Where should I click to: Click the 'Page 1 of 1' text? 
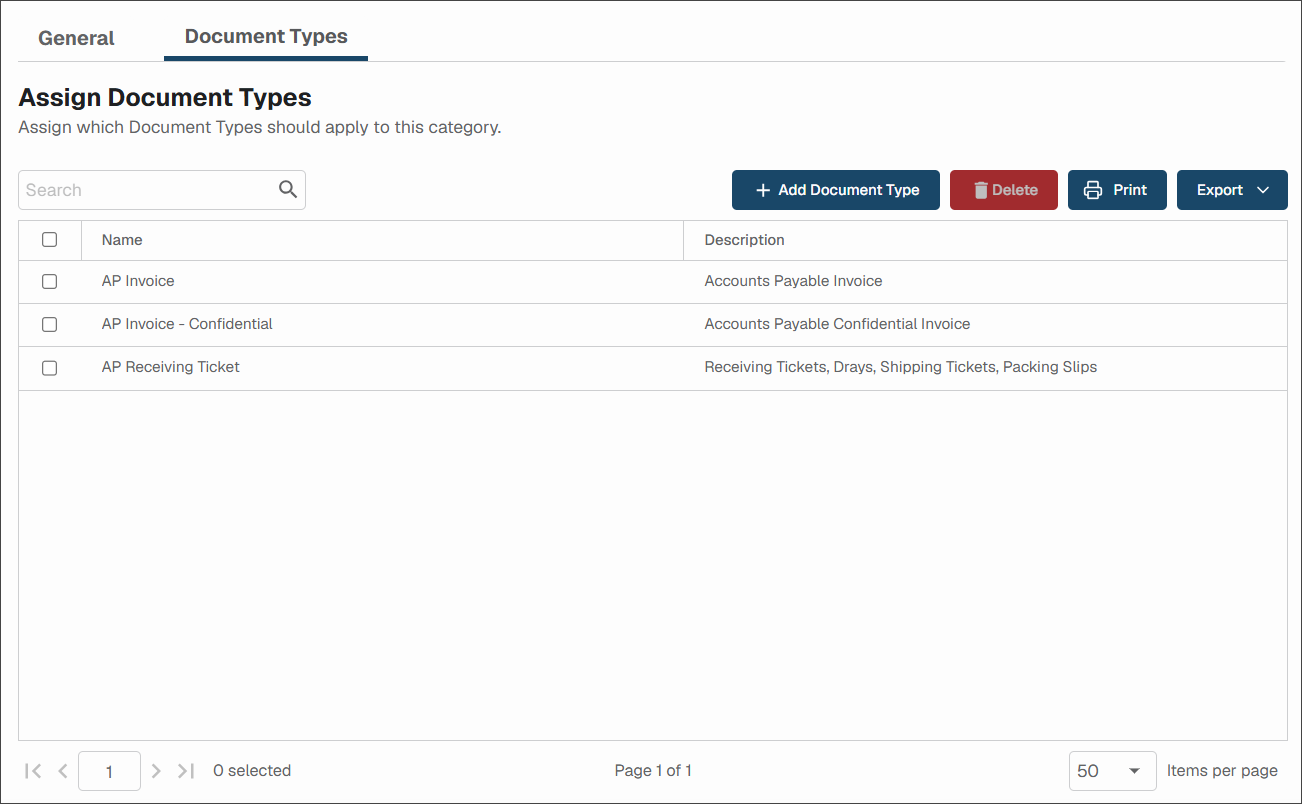coord(653,771)
